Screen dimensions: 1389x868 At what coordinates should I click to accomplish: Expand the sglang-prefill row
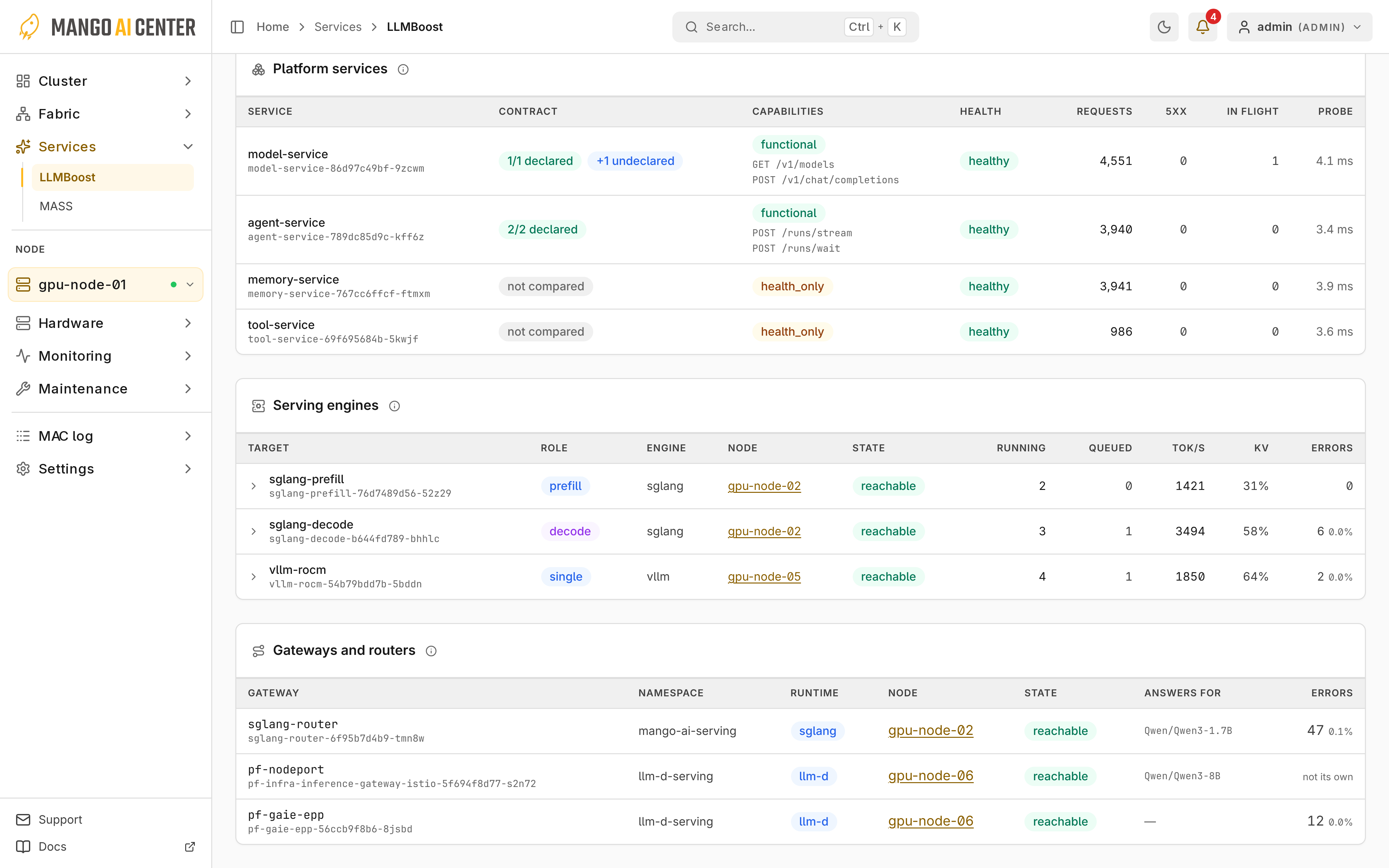click(x=254, y=486)
